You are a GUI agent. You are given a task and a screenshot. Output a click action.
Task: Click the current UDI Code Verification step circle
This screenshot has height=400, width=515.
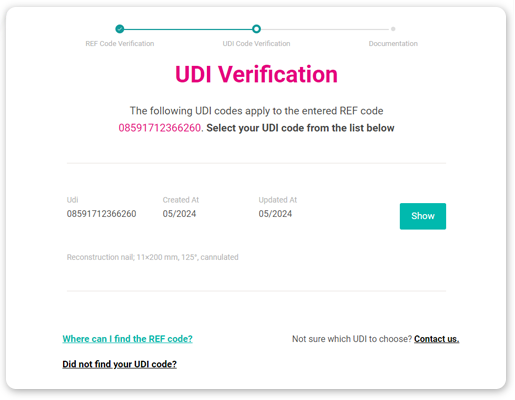(256, 29)
